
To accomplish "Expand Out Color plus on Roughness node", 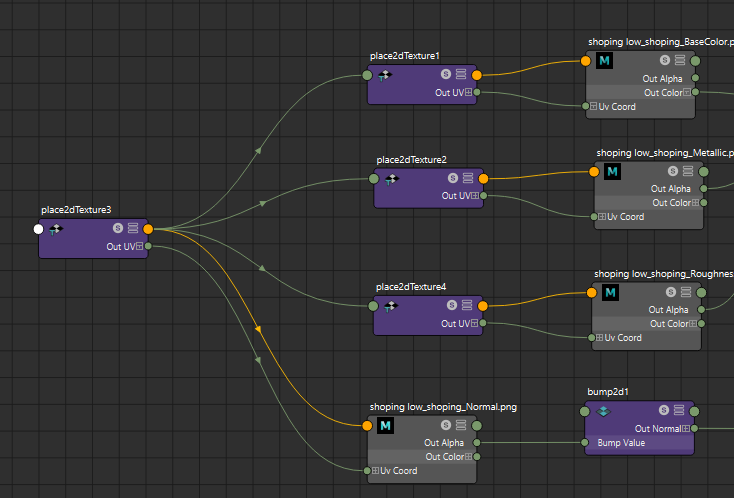I will pos(693,323).
